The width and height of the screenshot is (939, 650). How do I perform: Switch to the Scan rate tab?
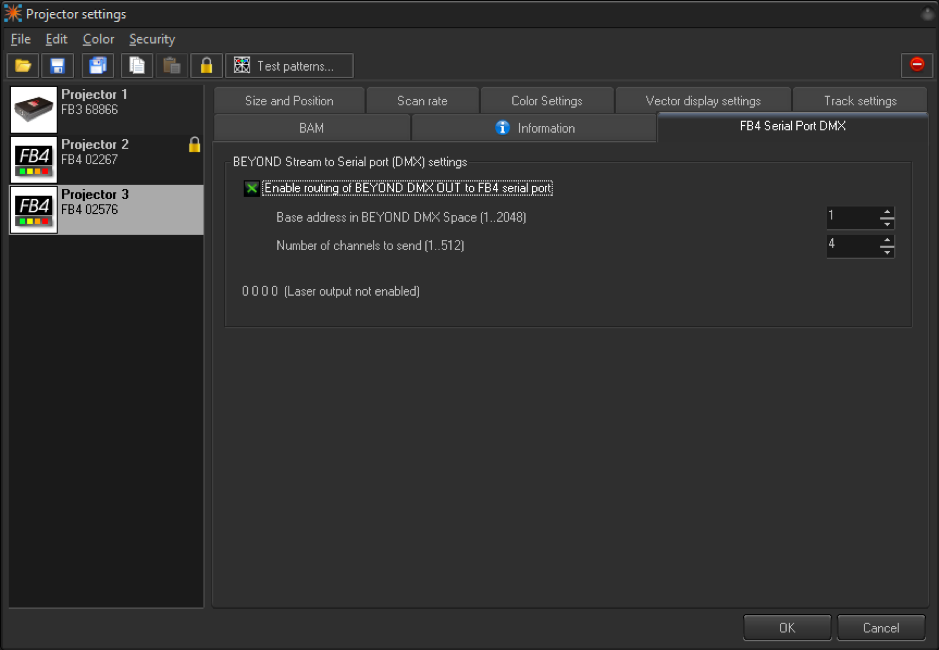422,101
